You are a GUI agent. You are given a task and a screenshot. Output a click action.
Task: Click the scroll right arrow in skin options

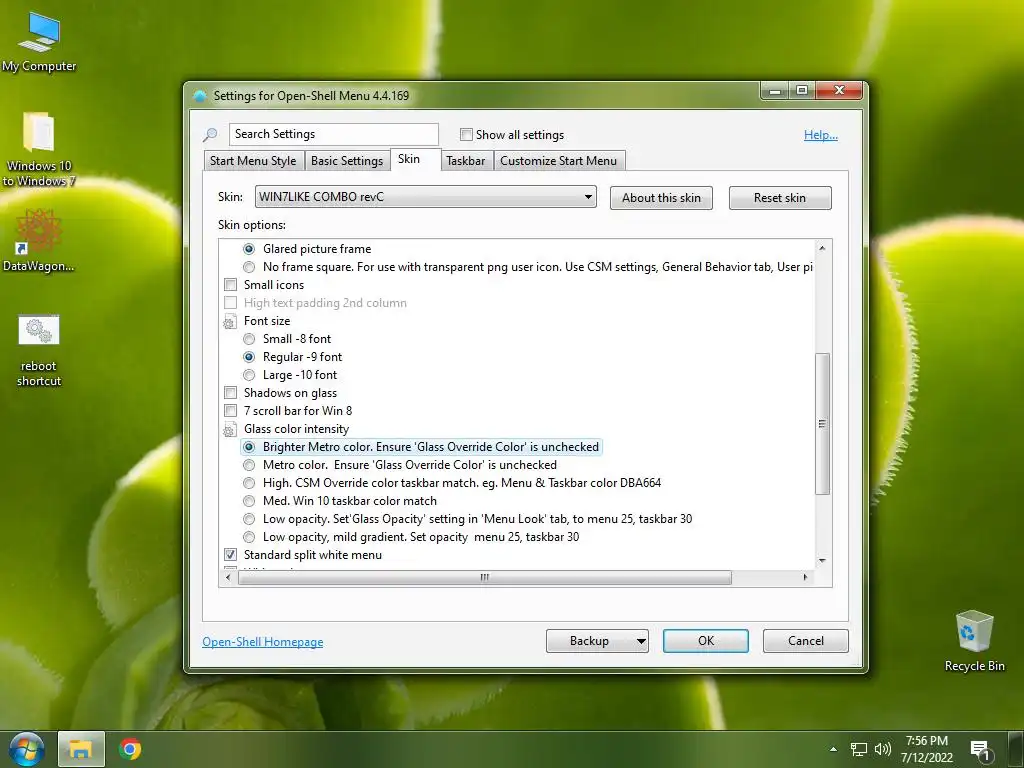[x=805, y=577]
